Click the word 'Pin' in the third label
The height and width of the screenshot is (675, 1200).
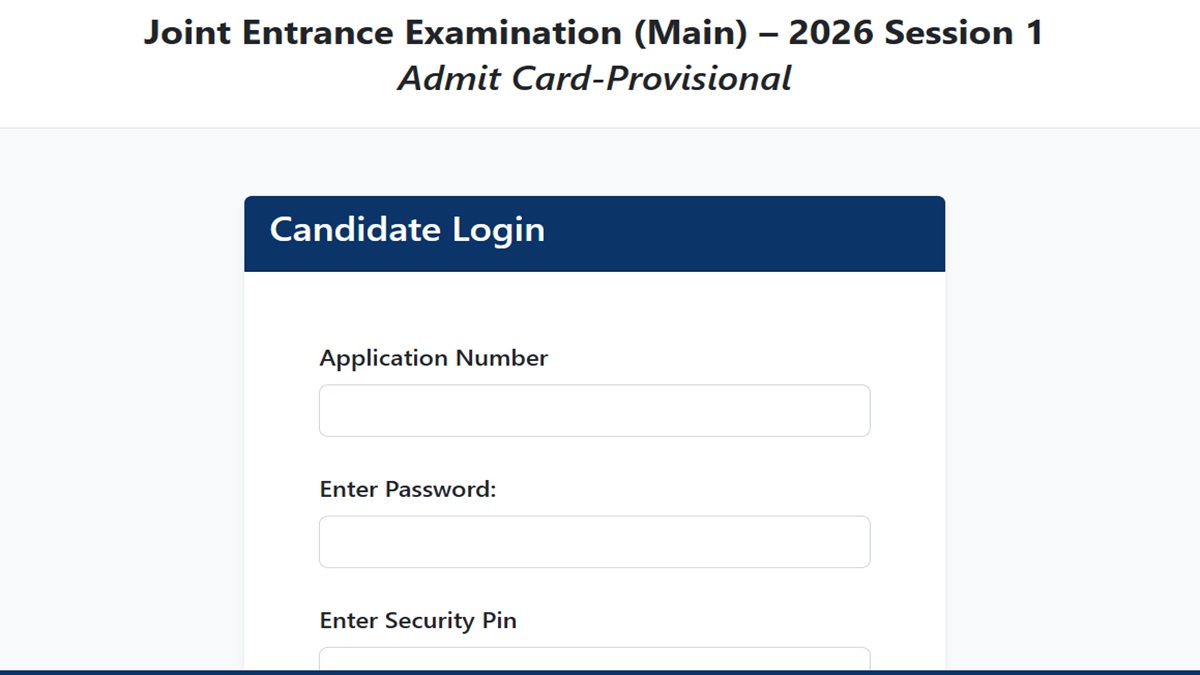(500, 621)
